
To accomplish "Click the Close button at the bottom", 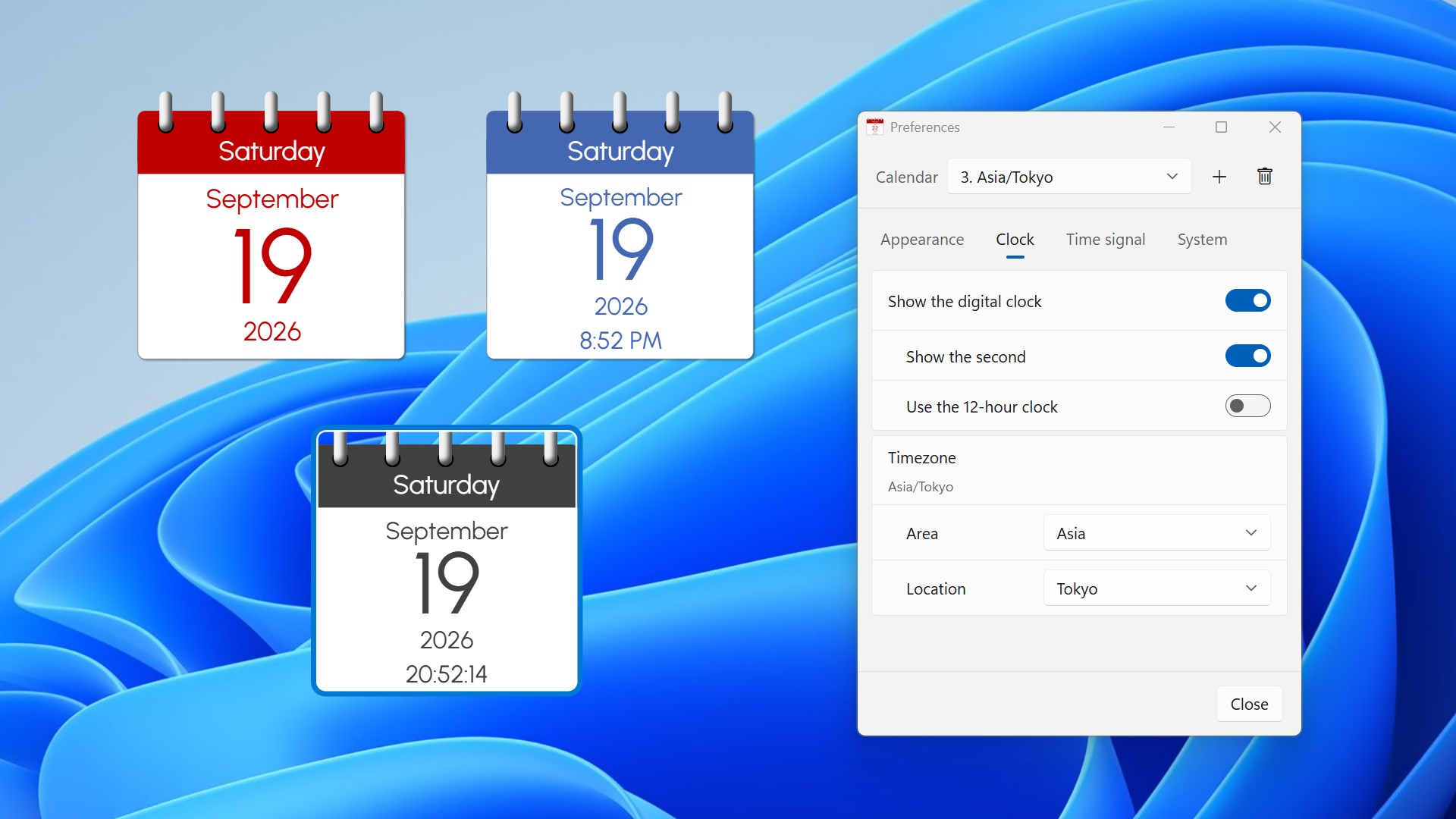I will click(x=1249, y=704).
